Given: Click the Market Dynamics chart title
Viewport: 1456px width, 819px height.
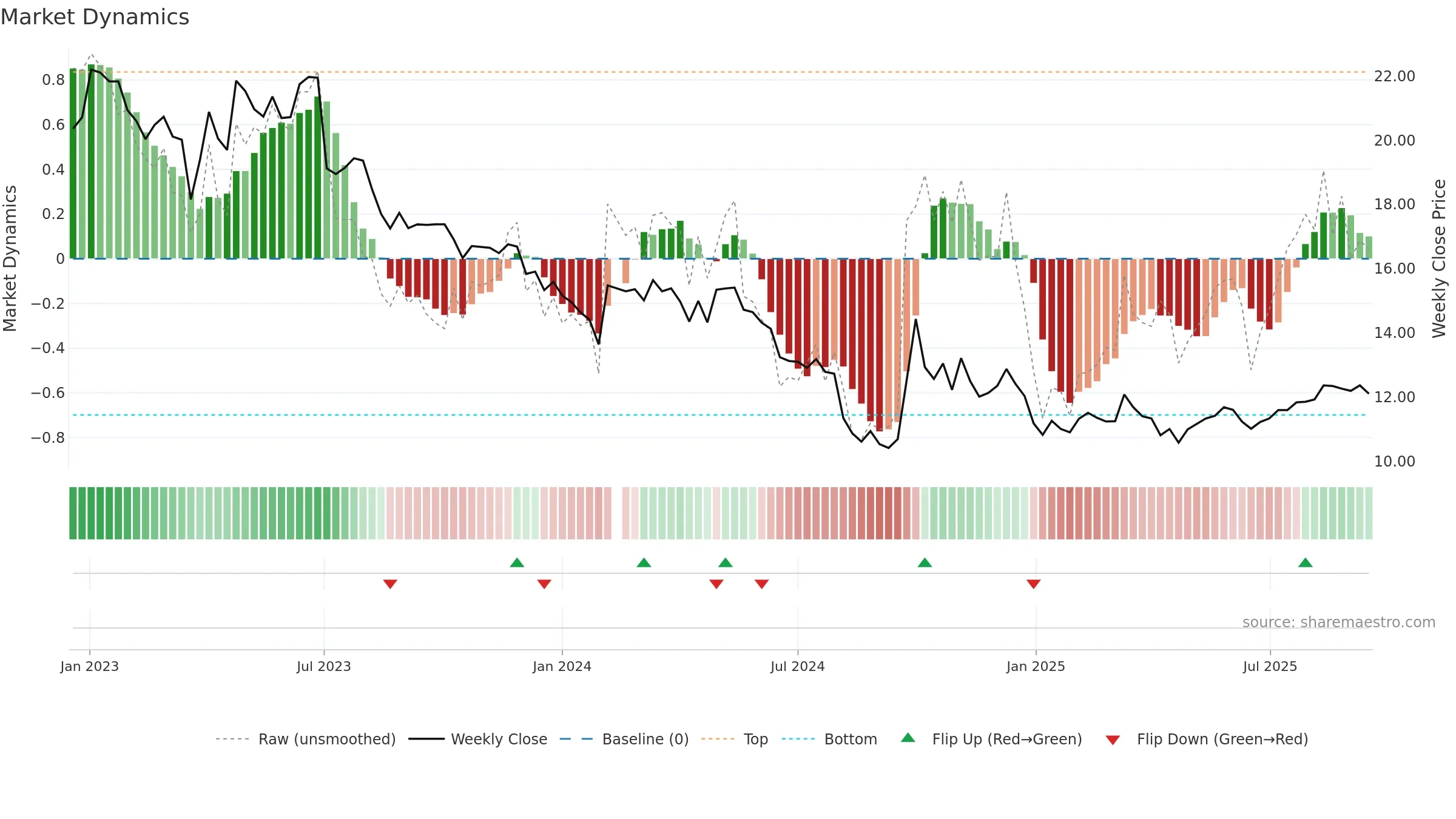Looking at the screenshot, I should 95,17.
